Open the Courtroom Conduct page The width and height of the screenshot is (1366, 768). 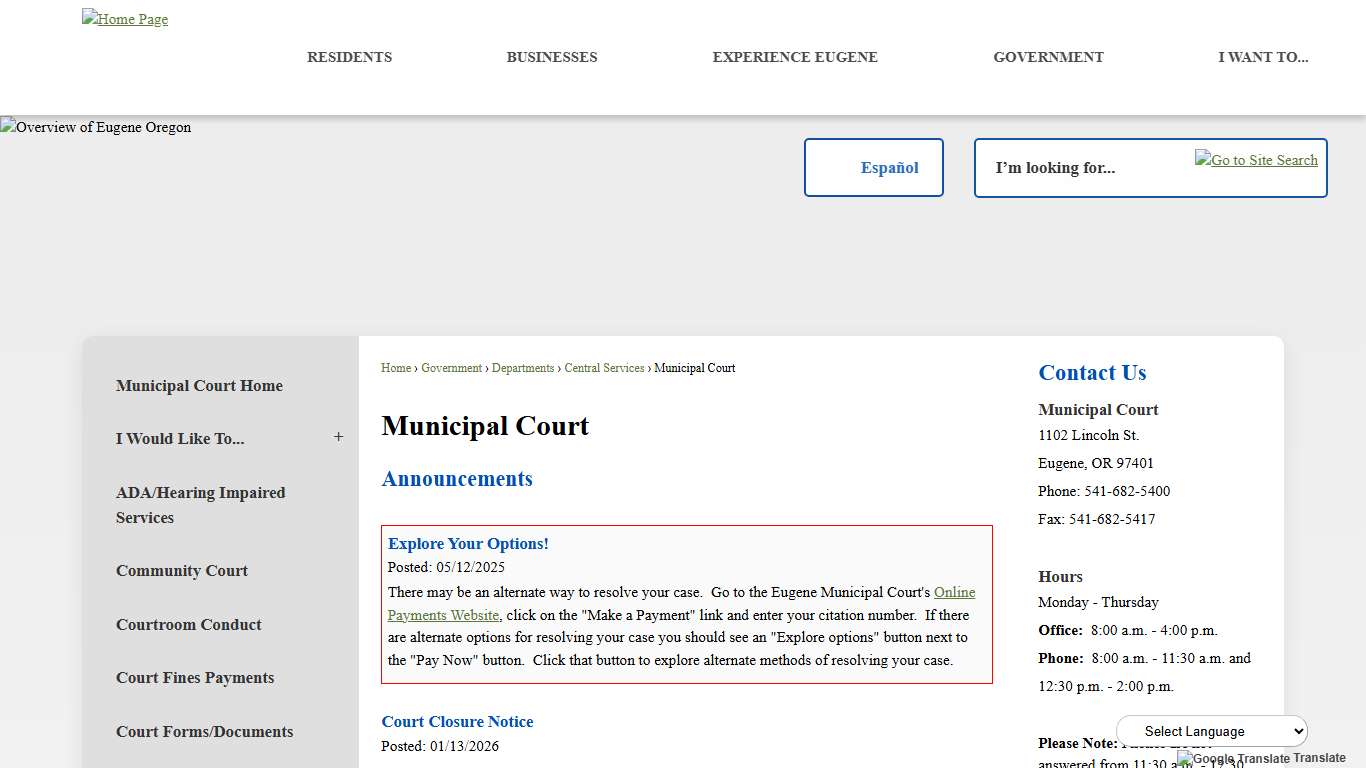click(x=188, y=624)
